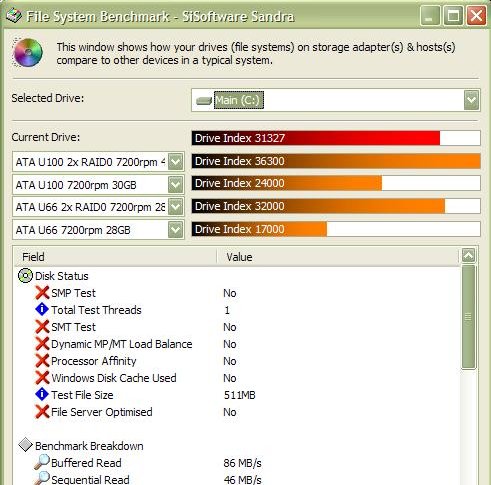Screen dimensions: 491x485
Task: Click the Drive Index 31327 result bar
Action: [336, 138]
